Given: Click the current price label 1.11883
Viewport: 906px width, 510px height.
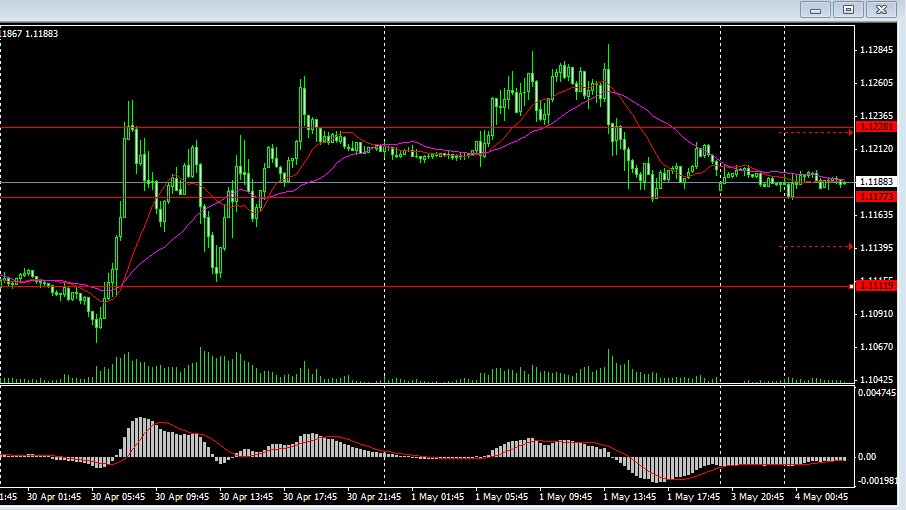Looking at the screenshot, I should tap(876, 182).
